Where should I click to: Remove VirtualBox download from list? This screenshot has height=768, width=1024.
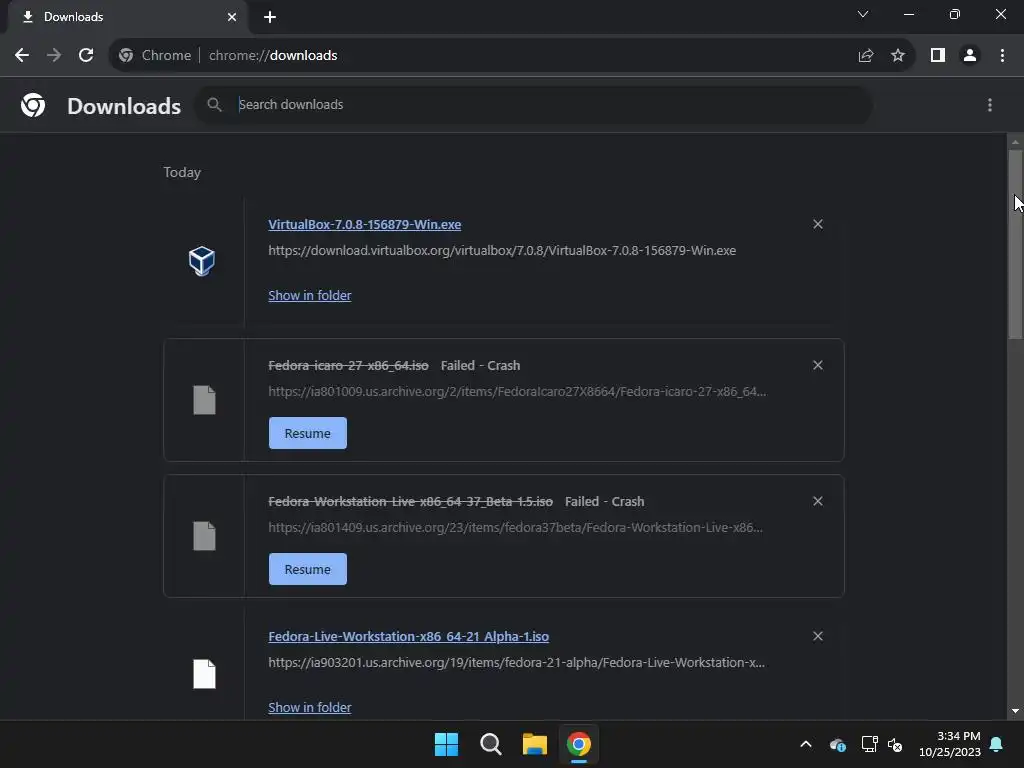tap(818, 224)
